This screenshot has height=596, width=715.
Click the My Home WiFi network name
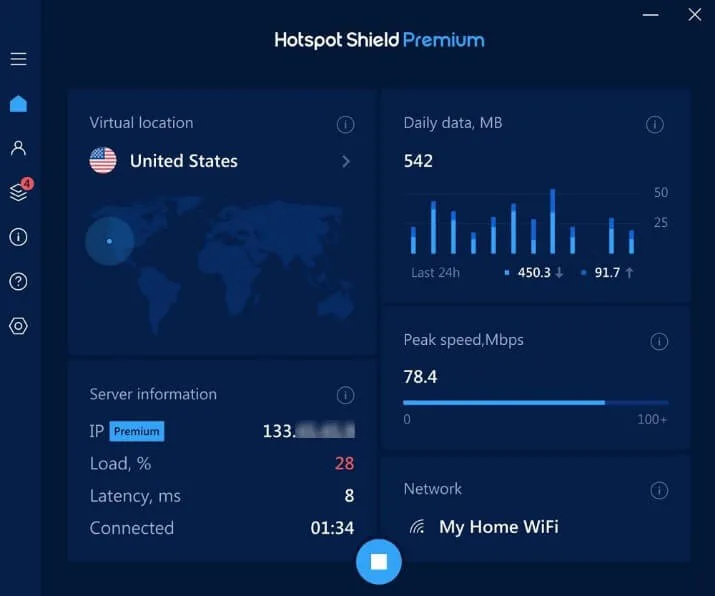(499, 527)
